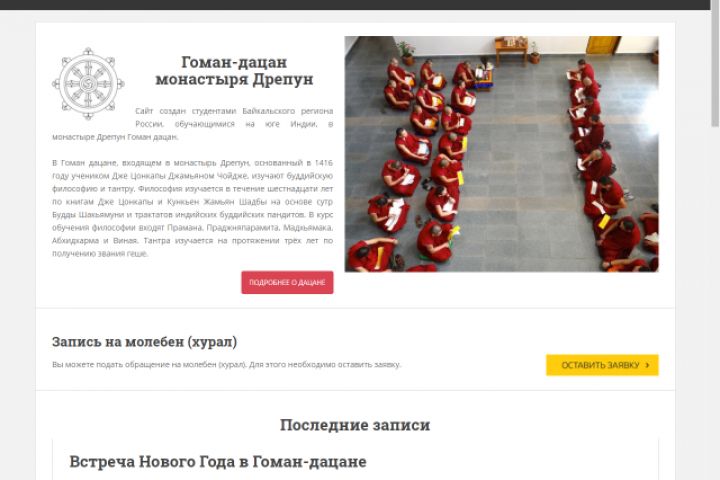720x480 pixels.
Task: Click the yellow door in the photo
Action: pyautogui.click(x=603, y=45)
